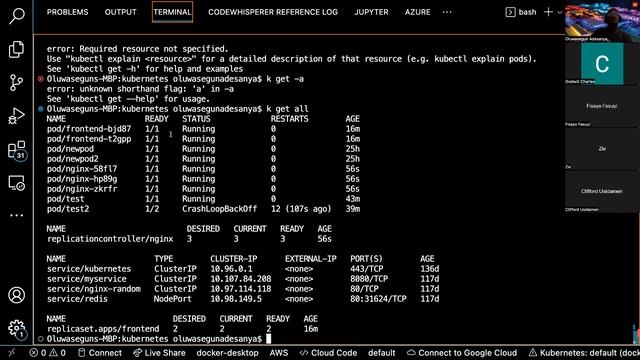Click the 'k get -a' command text
The image size is (640, 360).
click(x=285, y=79)
